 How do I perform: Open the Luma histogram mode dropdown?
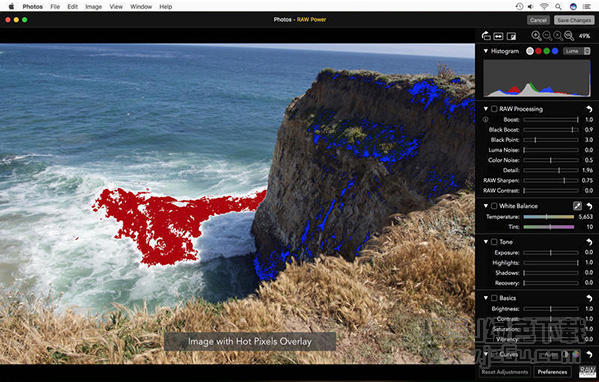[576, 51]
